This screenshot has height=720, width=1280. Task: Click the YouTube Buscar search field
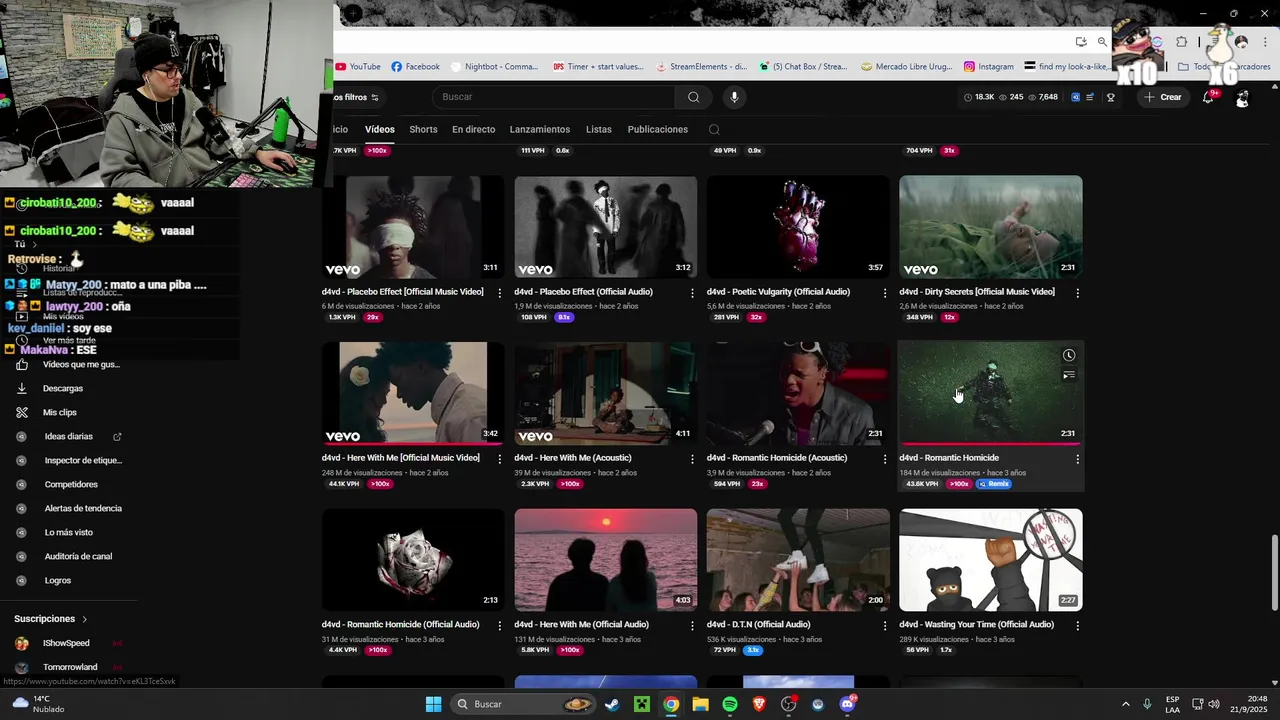[556, 97]
